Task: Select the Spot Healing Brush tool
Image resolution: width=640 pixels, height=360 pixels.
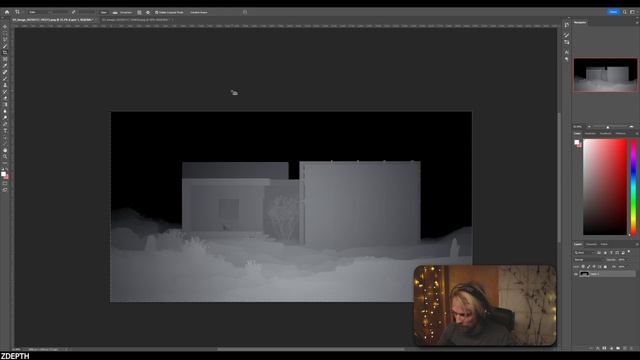Action: [x=5, y=72]
